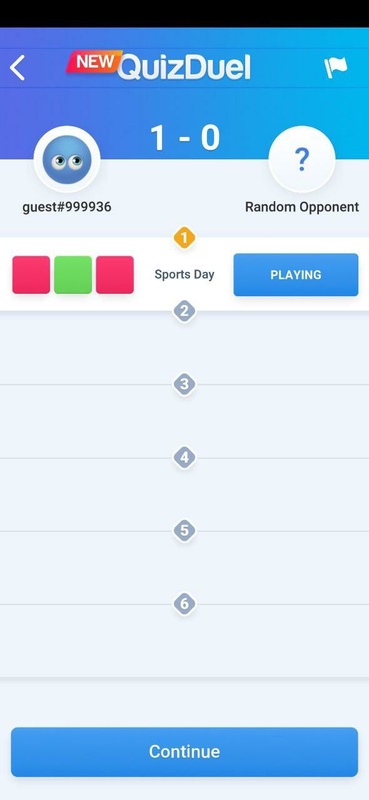Tap the 1 - 0 score display
This screenshot has width=369, height=800.
(185, 138)
